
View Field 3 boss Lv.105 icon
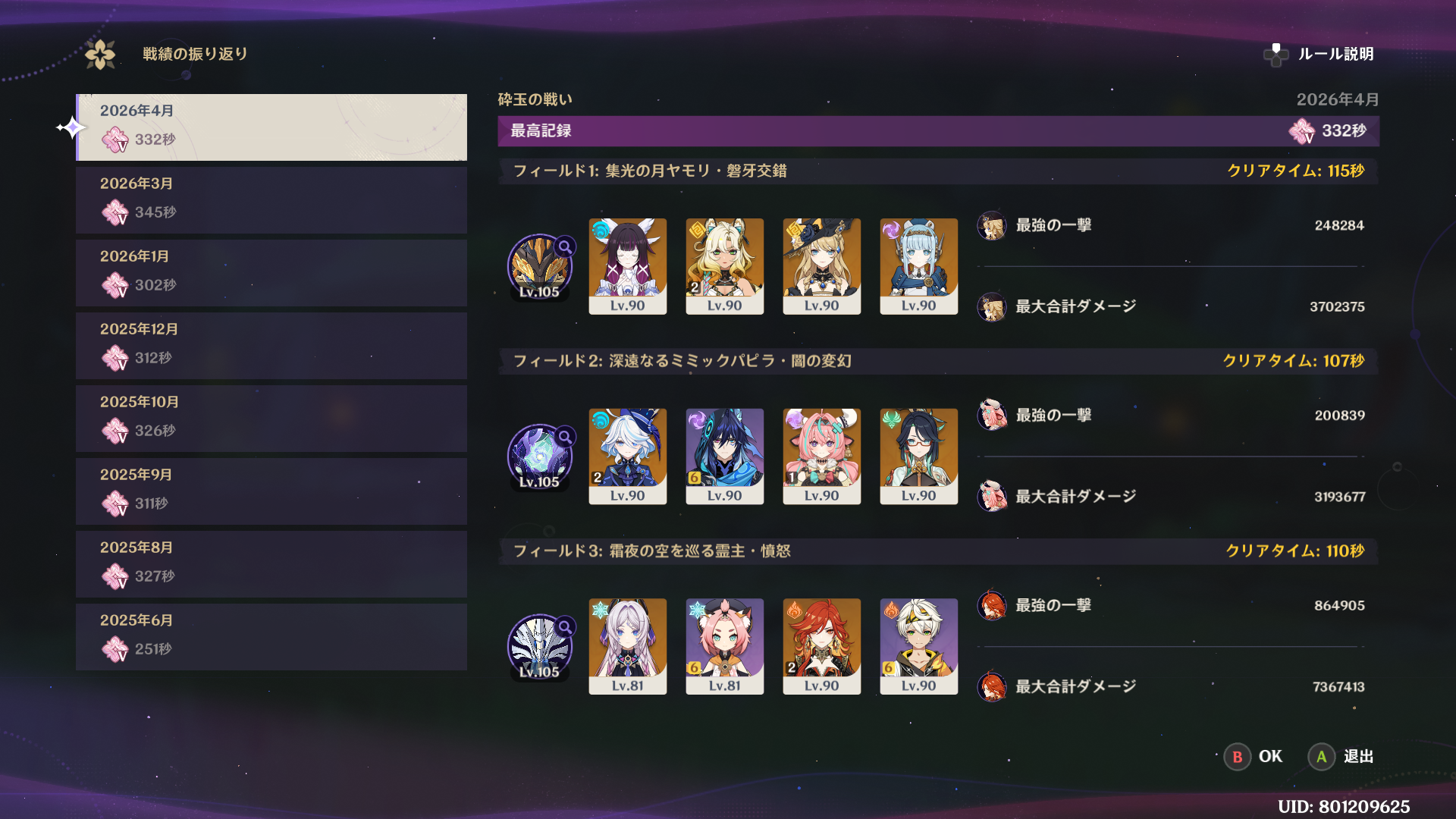pyautogui.click(x=539, y=647)
